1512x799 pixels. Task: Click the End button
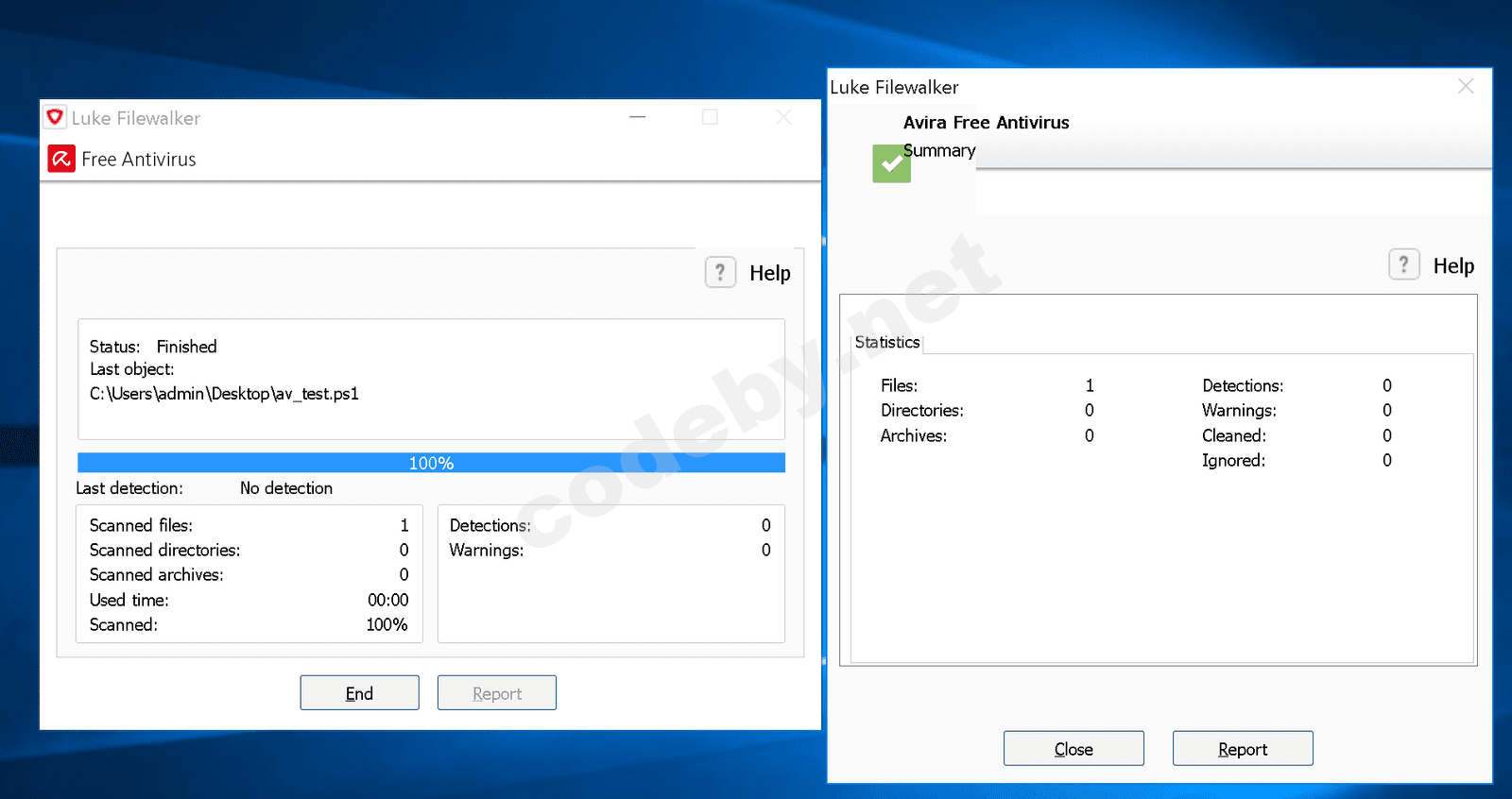[359, 693]
